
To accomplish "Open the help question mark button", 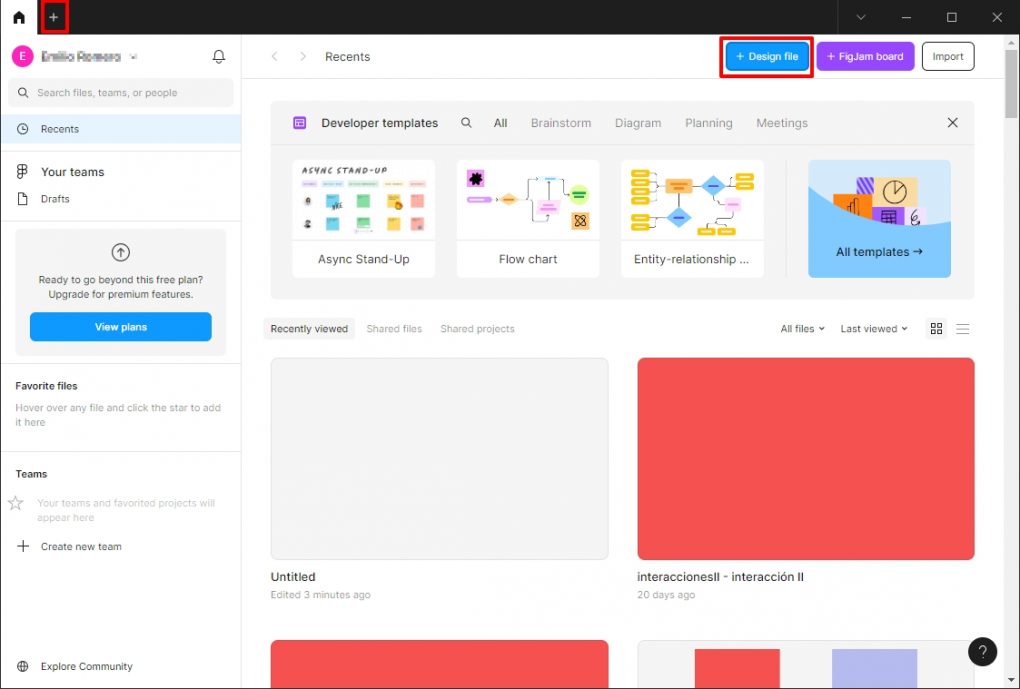I will click(982, 652).
